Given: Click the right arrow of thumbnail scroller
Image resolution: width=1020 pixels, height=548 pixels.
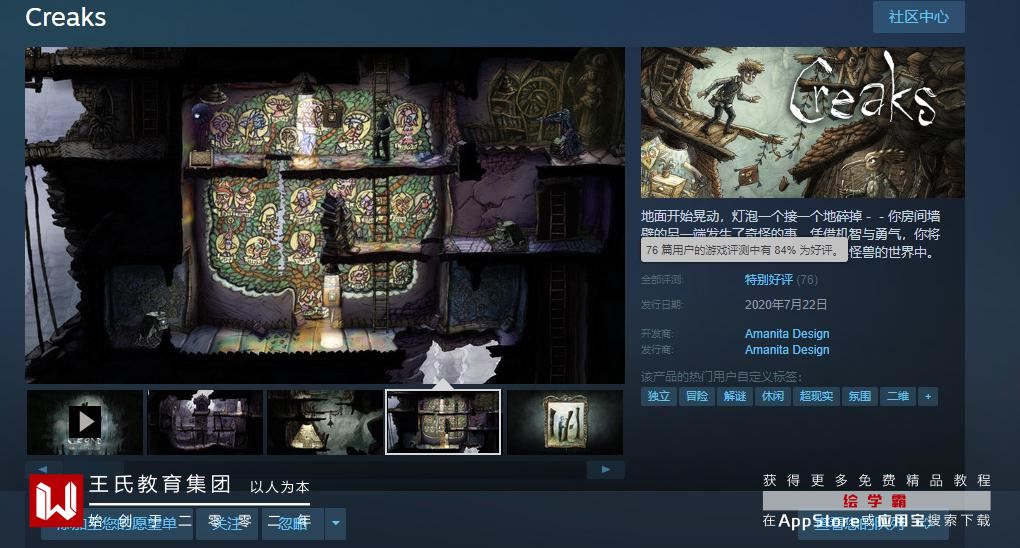Looking at the screenshot, I should [606, 469].
